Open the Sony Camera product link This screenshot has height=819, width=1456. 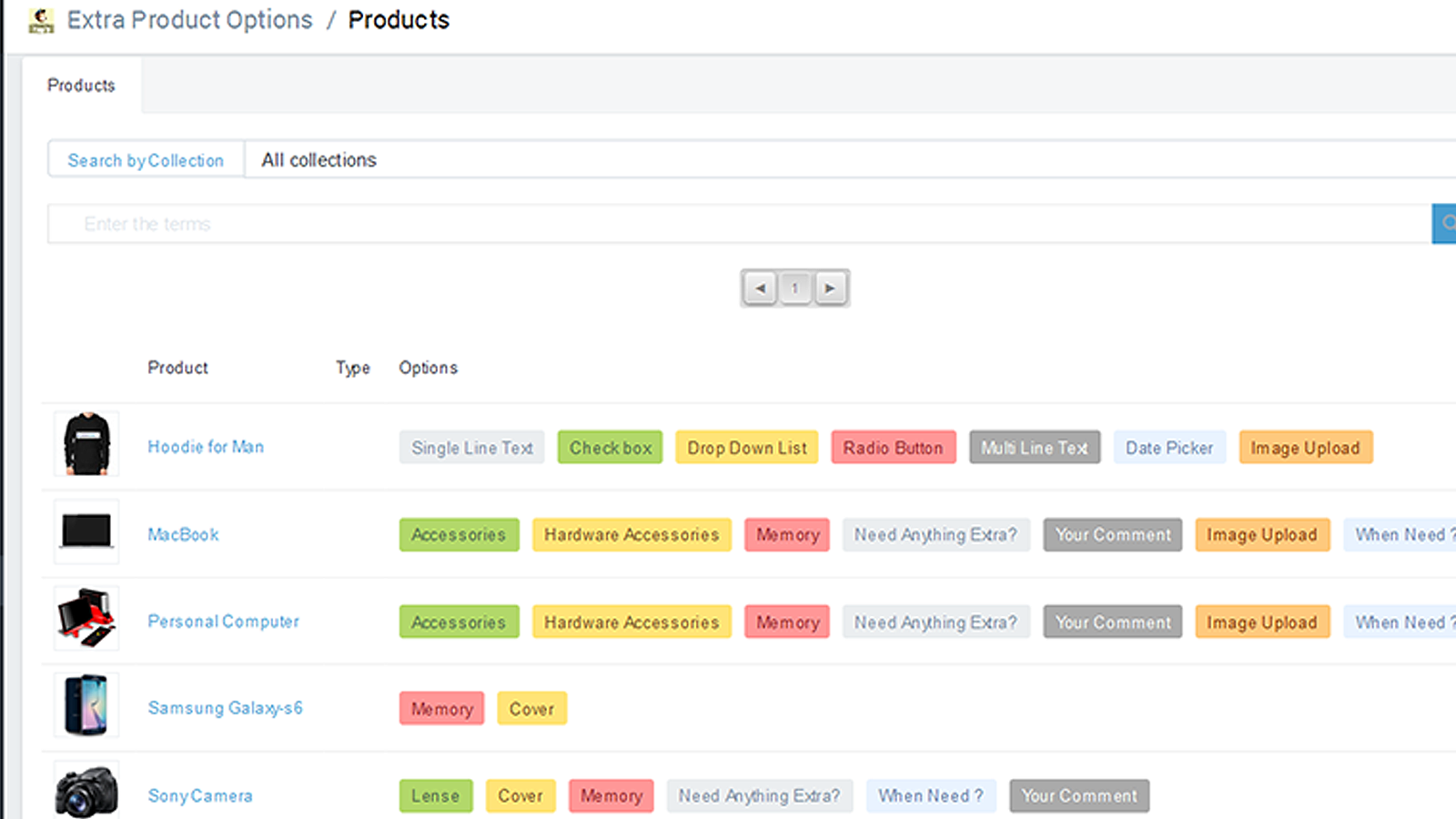pyautogui.click(x=200, y=794)
